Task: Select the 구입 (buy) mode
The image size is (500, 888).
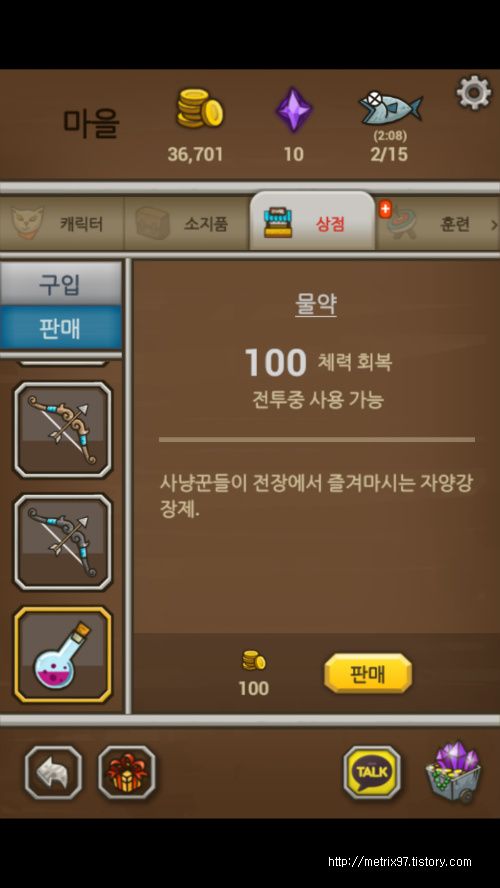Action: (x=61, y=283)
